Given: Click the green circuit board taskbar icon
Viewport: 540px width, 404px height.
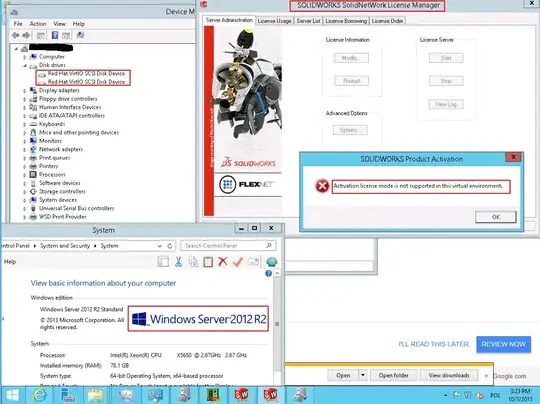Looking at the screenshot, I should pyautogui.click(x=212, y=395).
